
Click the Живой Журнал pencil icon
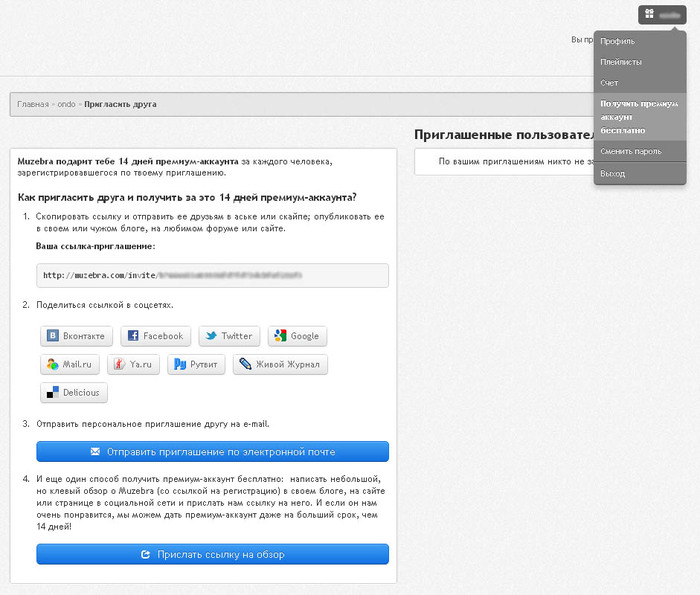(x=245, y=364)
